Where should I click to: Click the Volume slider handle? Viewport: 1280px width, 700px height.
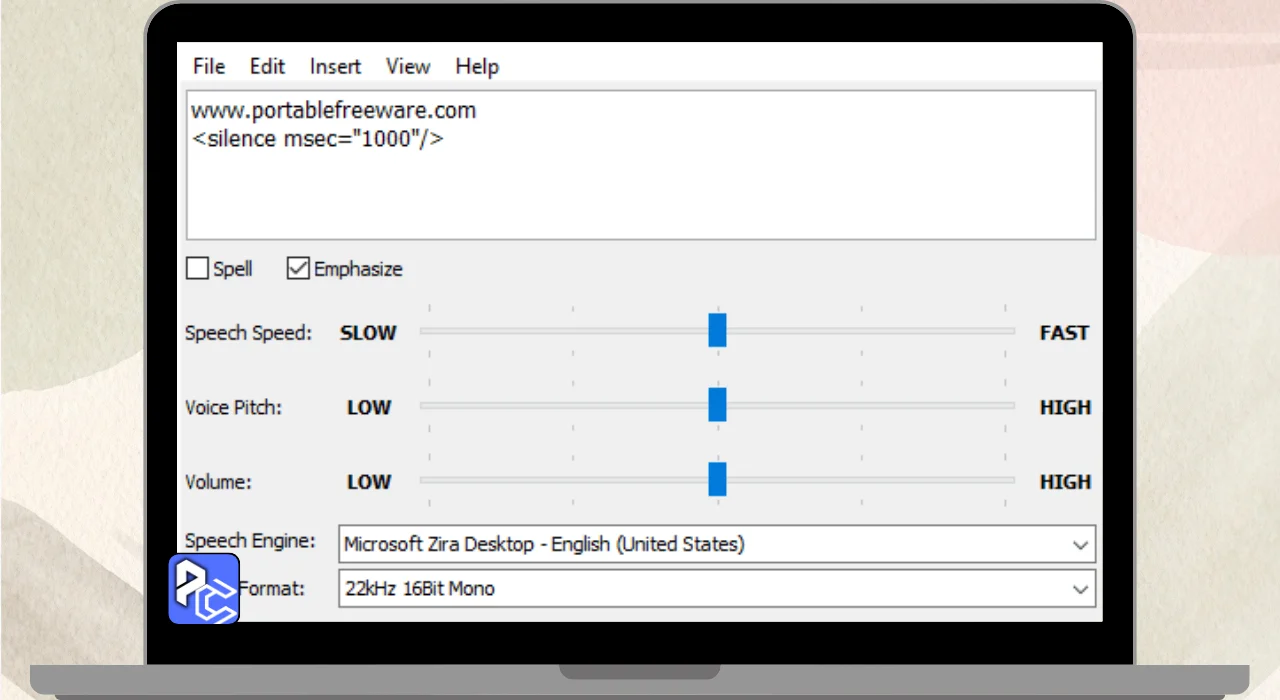[x=717, y=479]
